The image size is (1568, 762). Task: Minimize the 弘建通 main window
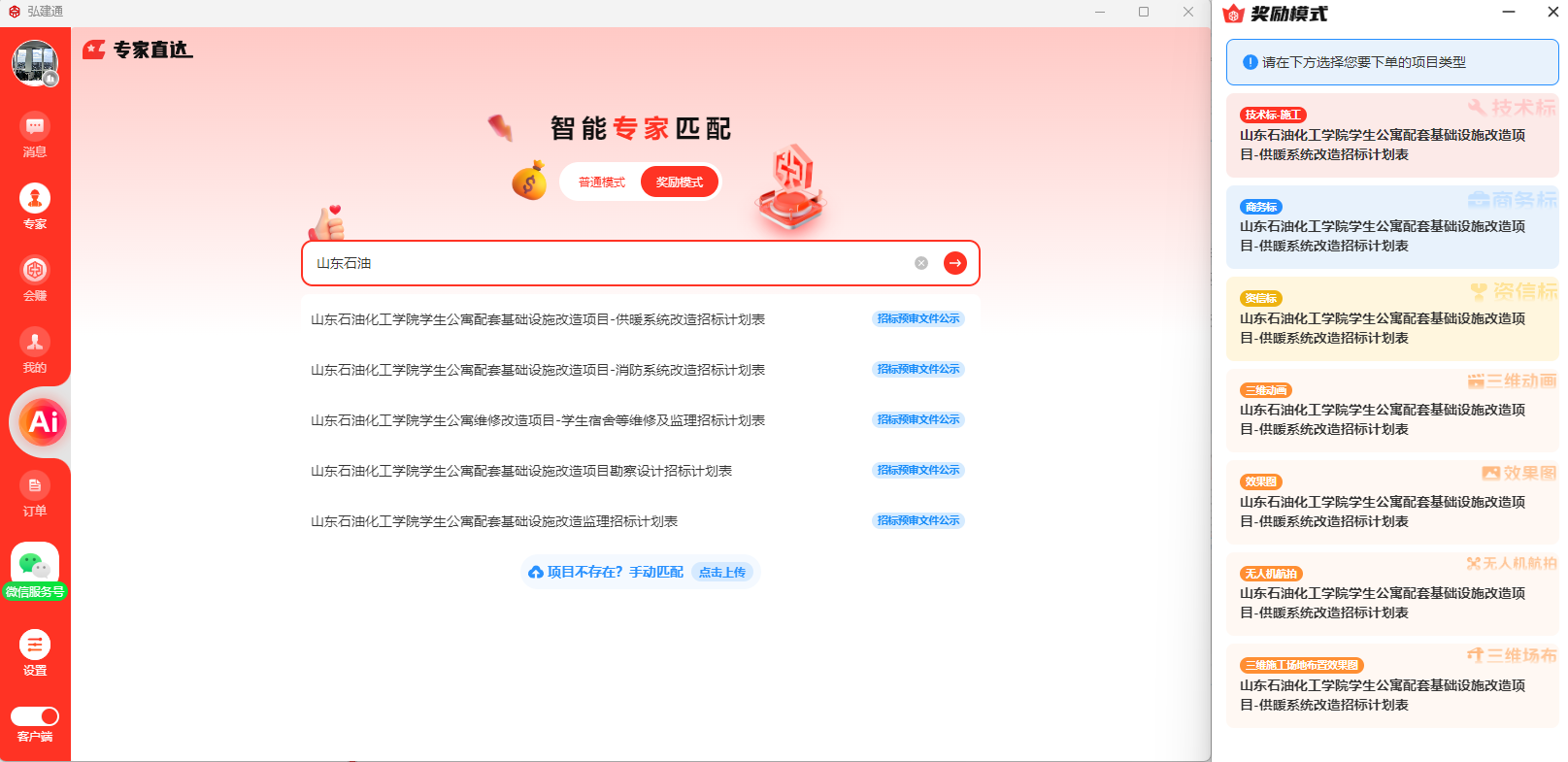click(1100, 12)
